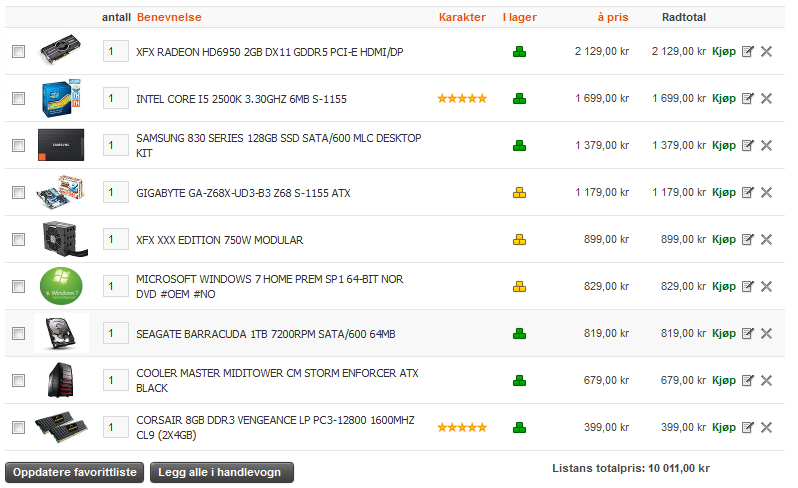This screenshot has width=798, height=488.
Task: Open the five-star rating of Intel Core i5 2500K
Action: pos(462,98)
